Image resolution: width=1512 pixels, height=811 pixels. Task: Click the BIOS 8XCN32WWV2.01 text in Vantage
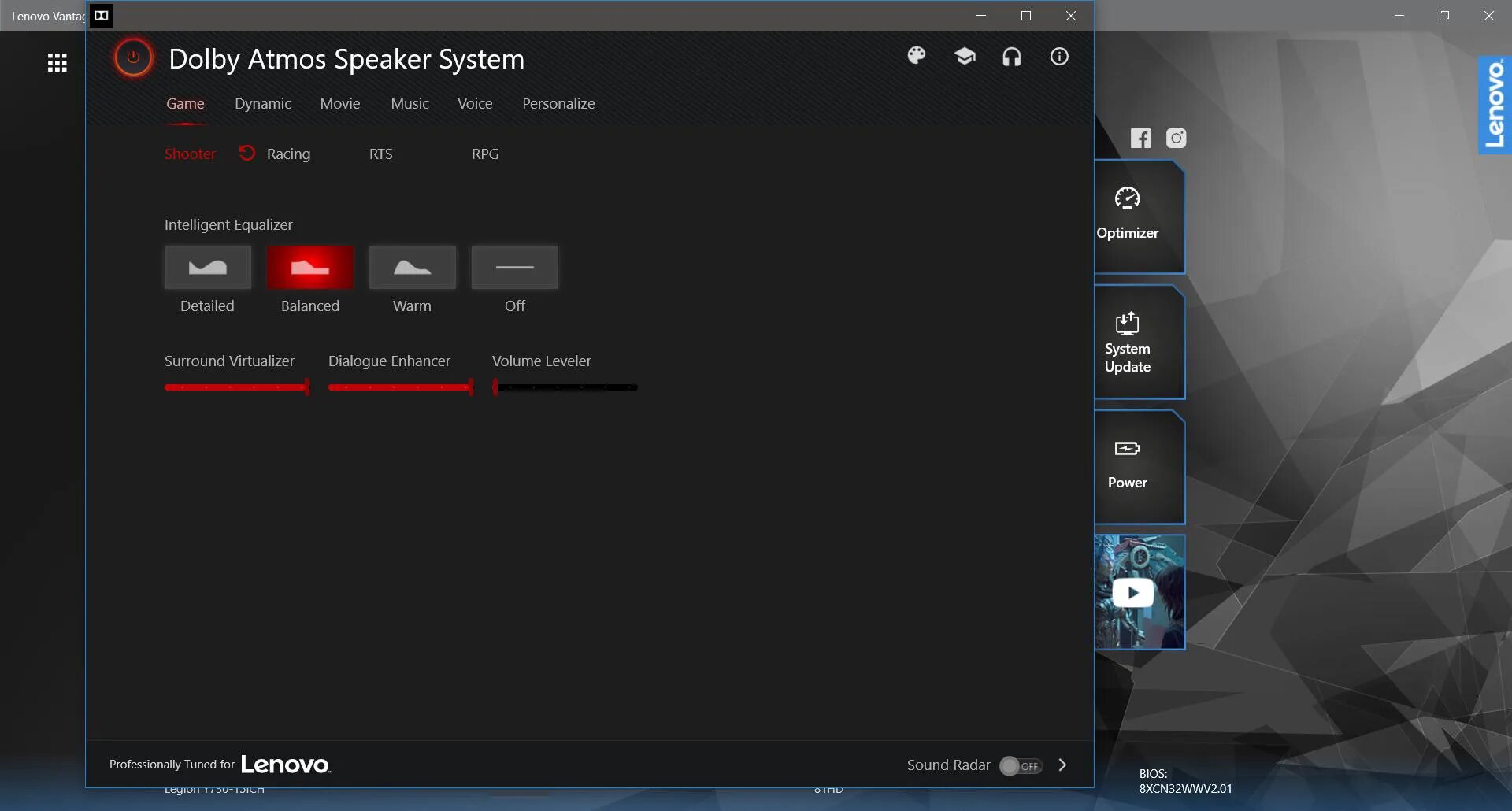(1185, 781)
